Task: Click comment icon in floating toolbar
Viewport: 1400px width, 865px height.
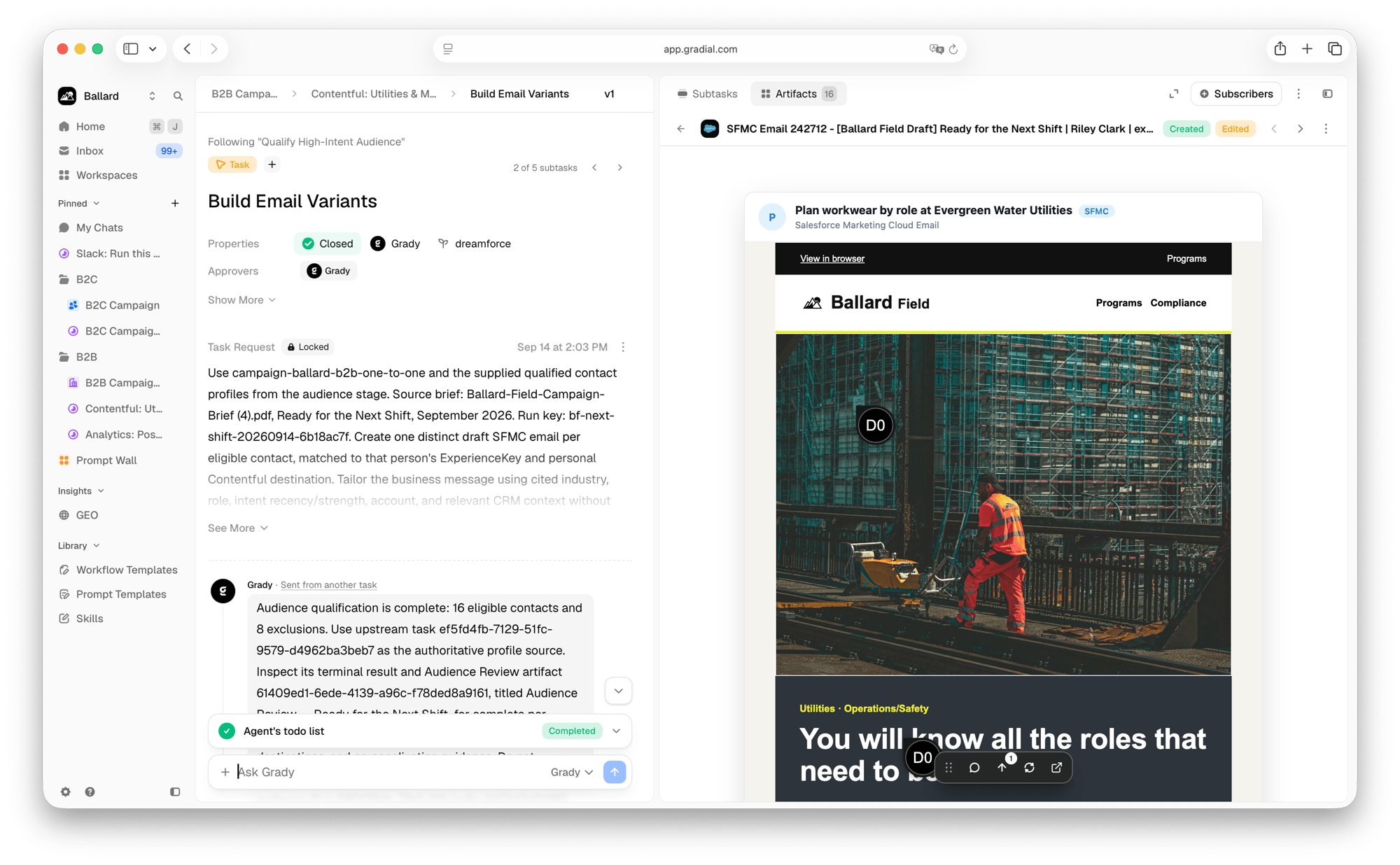Action: pyautogui.click(x=974, y=768)
